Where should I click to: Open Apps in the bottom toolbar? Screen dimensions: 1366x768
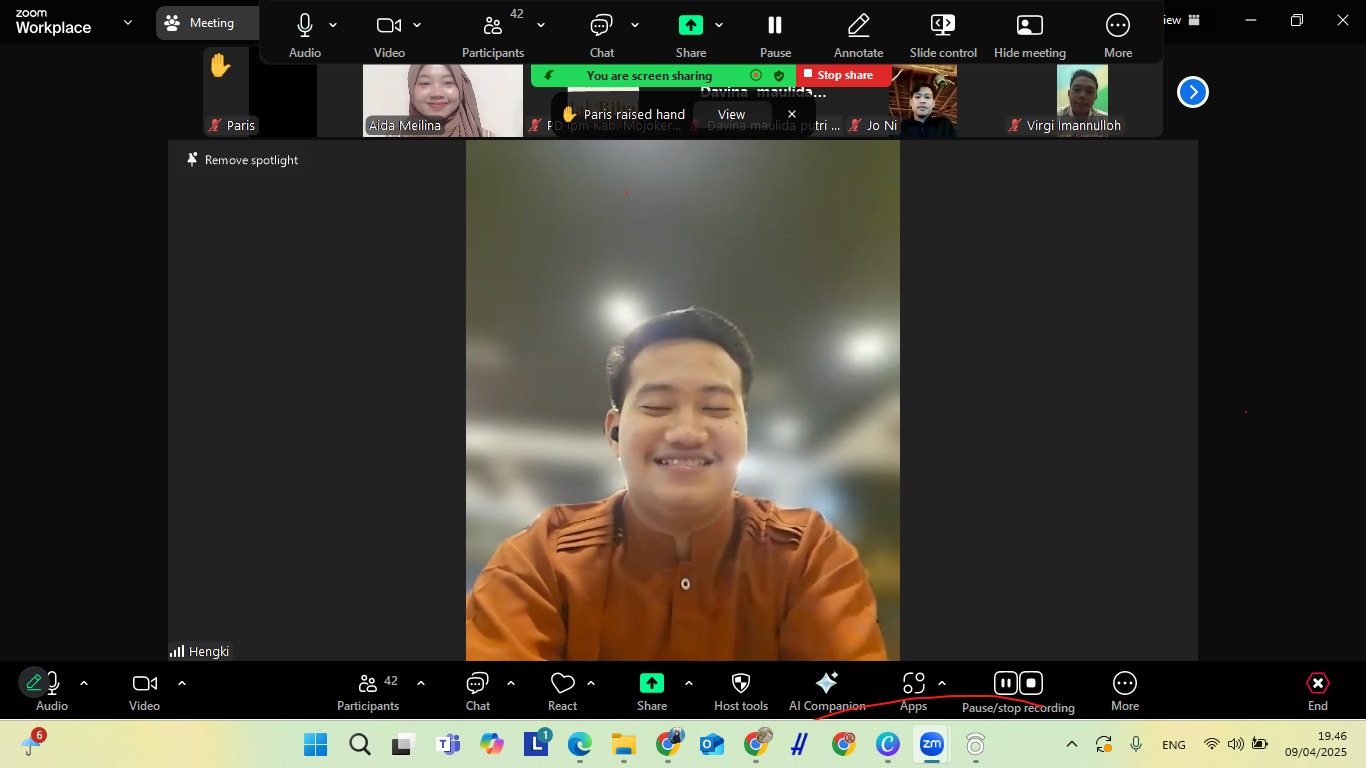913,691
